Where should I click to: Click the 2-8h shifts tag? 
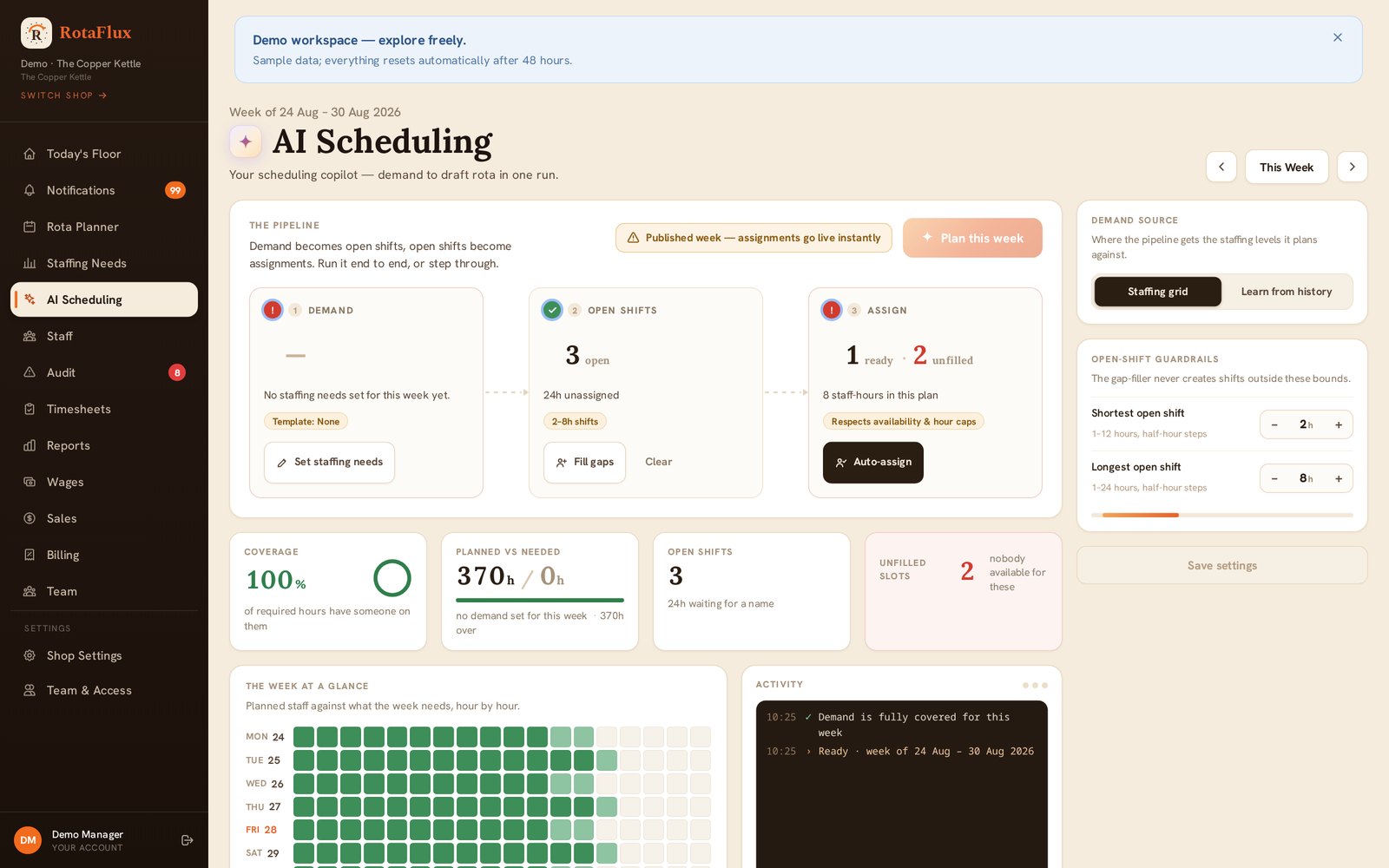click(575, 422)
